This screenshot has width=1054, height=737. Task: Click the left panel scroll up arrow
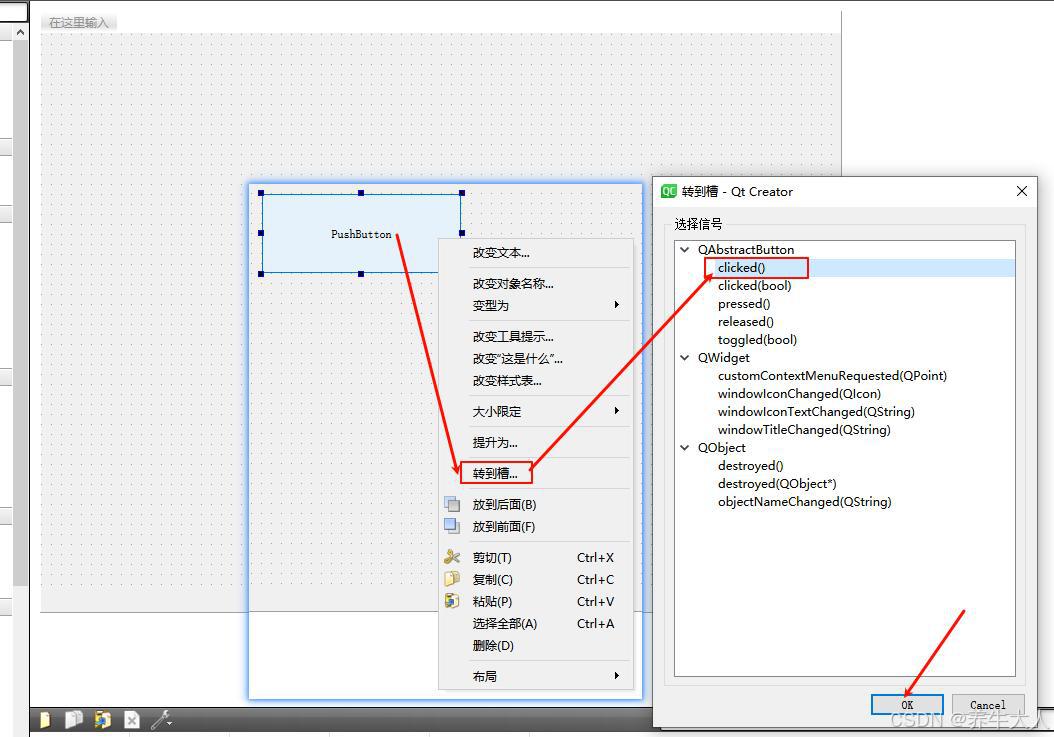coord(21,32)
